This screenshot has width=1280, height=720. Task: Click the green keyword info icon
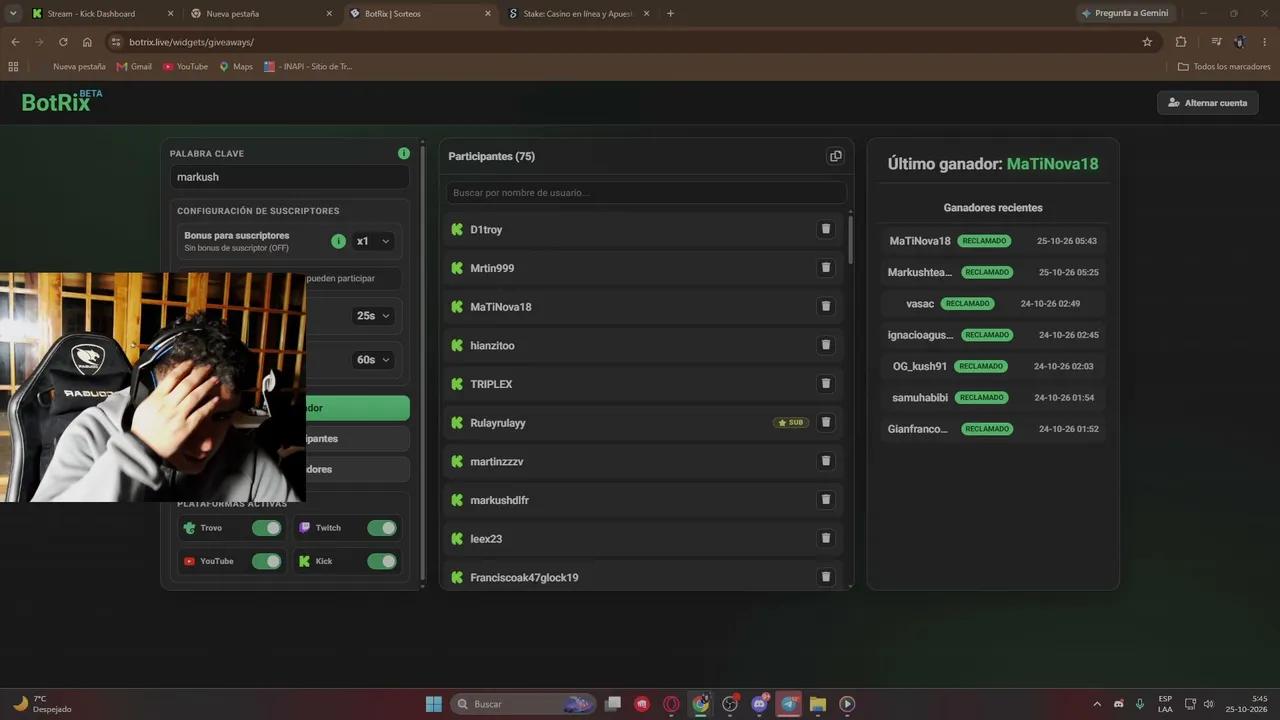coord(404,153)
